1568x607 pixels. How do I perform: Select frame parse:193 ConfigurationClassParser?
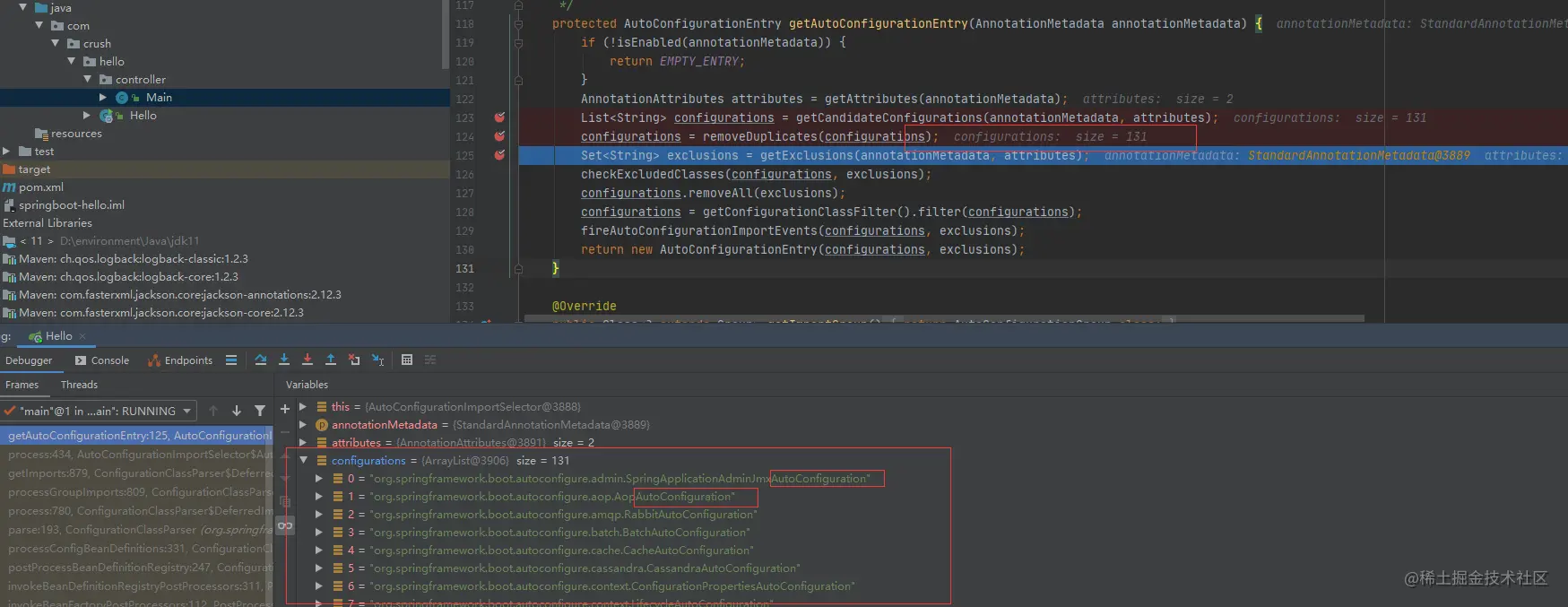[x=136, y=530]
